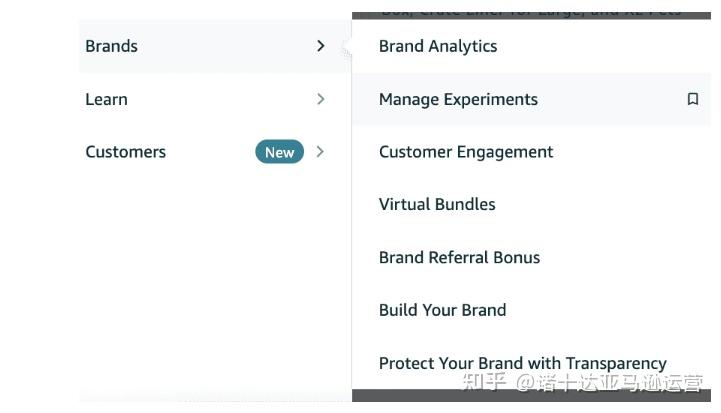Click the @诺十达亚马逊运营 watermark handle
The image size is (721, 413).
click(x=609, y=383)
